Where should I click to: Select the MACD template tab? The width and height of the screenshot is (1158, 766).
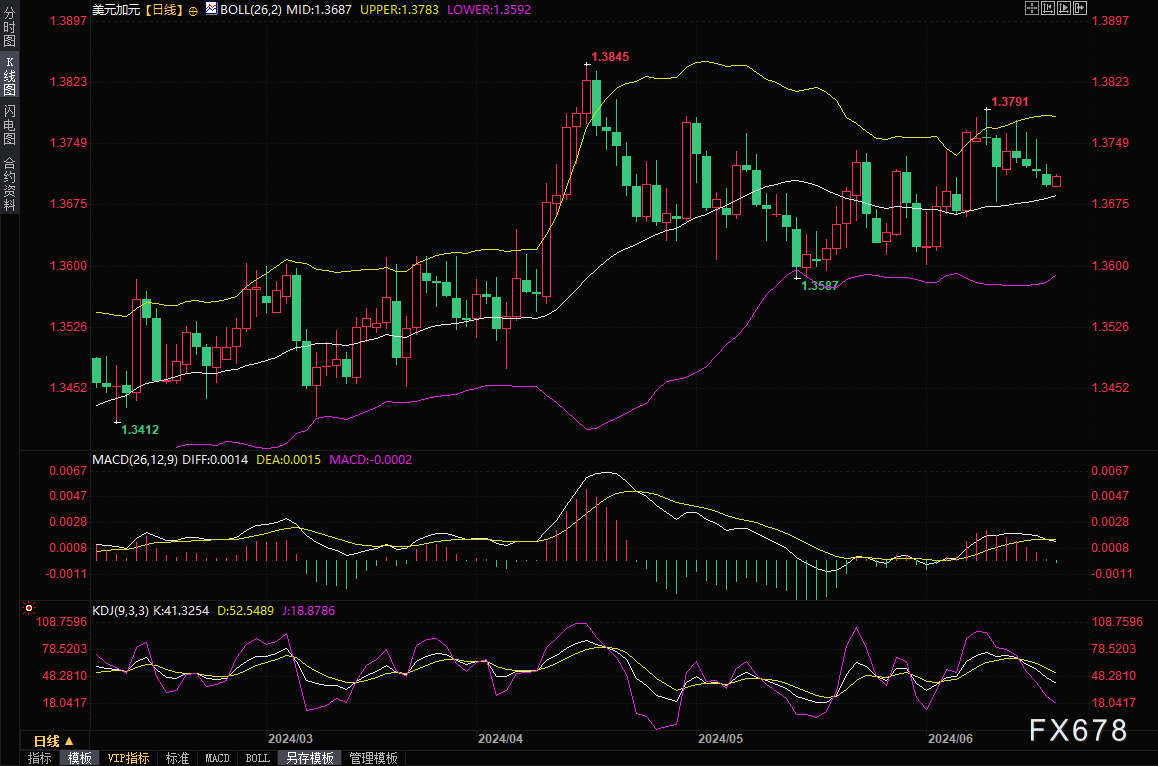pyautogui.click(x=217, y=758)
